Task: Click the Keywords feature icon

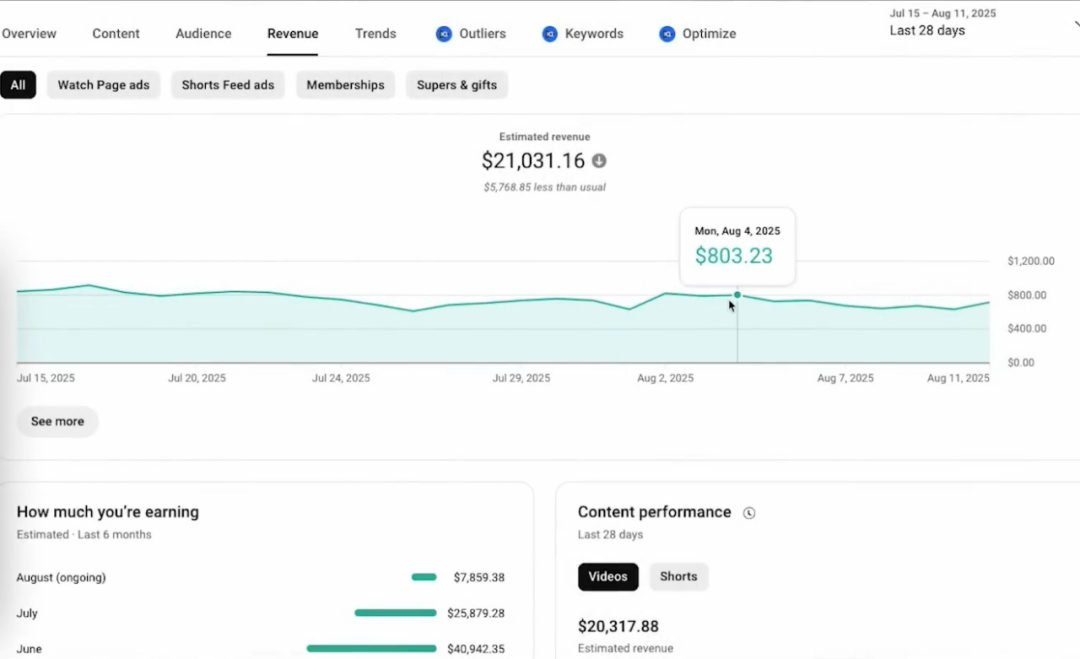Action: 548,33
